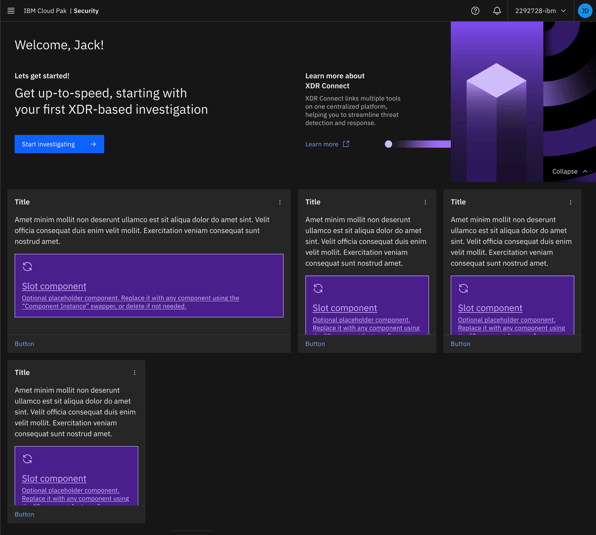Screen dimensions: 596x535
Task: Click the IBM Cloud Pak Security title
Action: (61, 11)
